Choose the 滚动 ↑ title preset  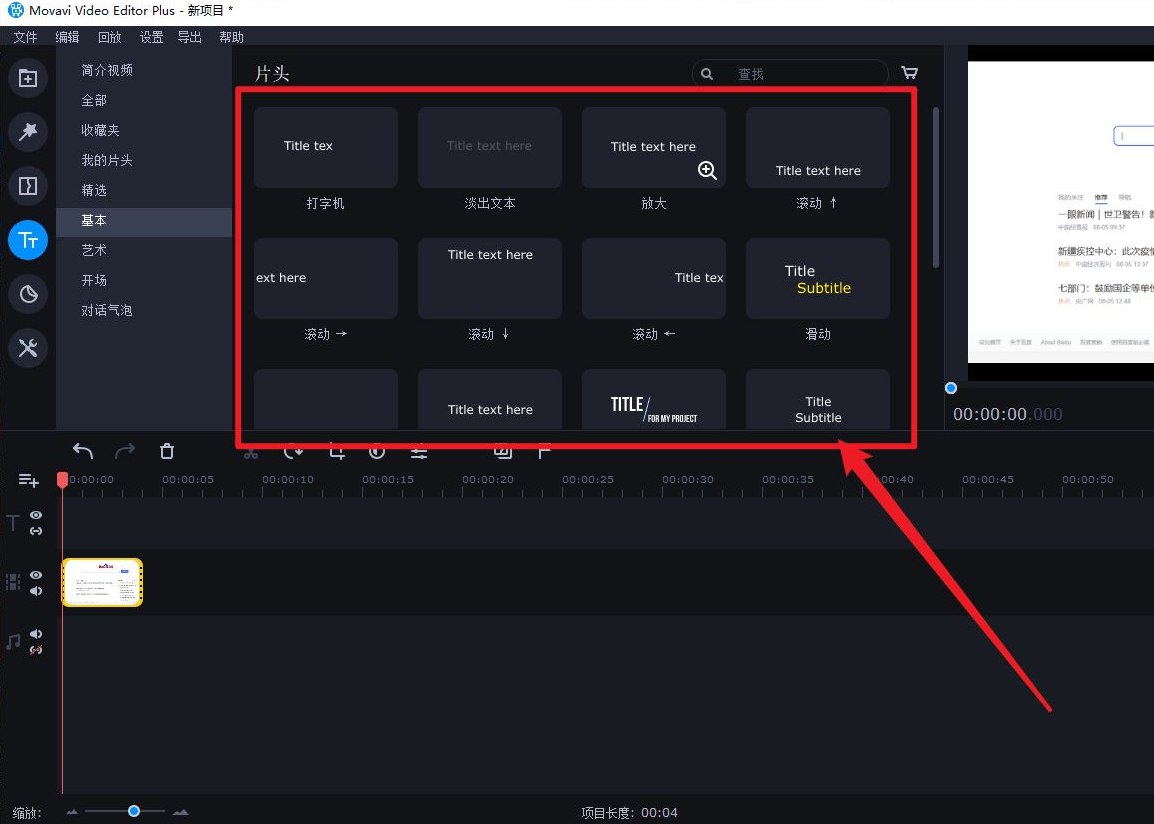tap(818, 148)
